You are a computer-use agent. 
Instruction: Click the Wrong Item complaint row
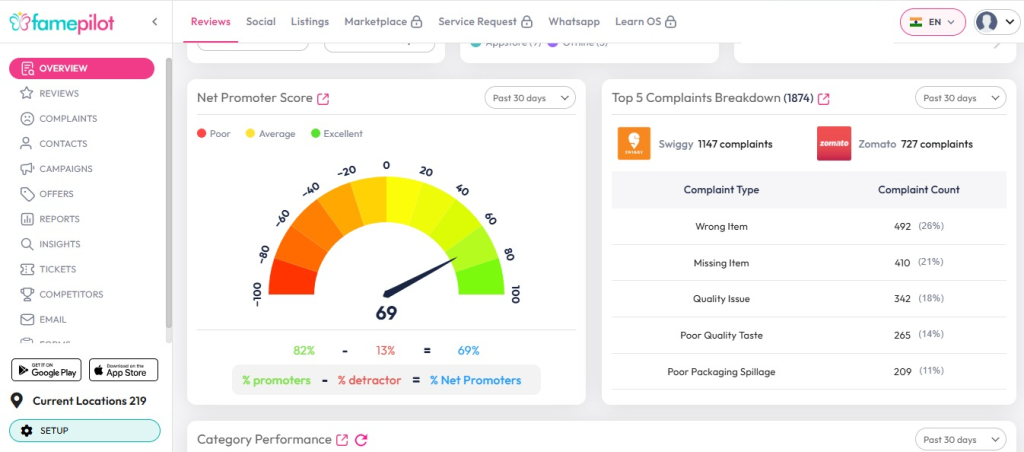(x=809, y=227)
